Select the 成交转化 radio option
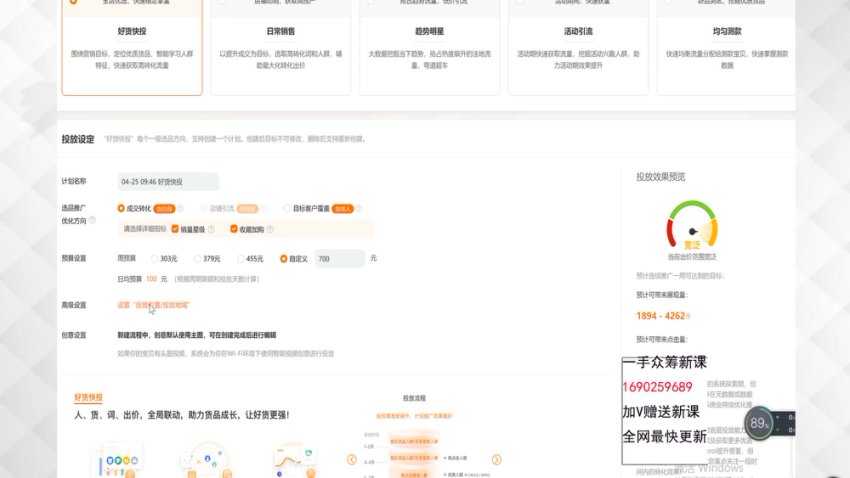 tap(121, 208)
